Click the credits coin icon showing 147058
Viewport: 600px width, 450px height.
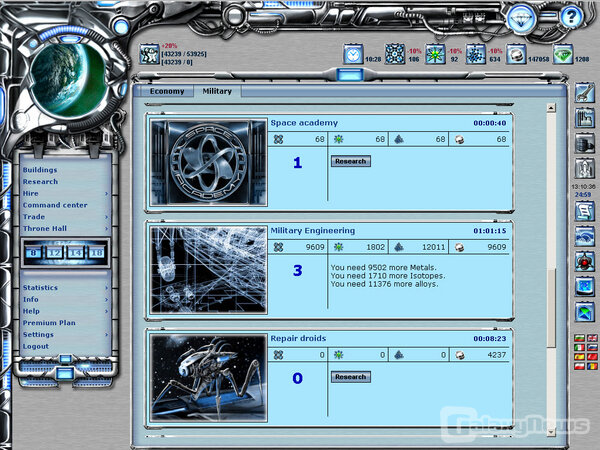coord(516,54)
